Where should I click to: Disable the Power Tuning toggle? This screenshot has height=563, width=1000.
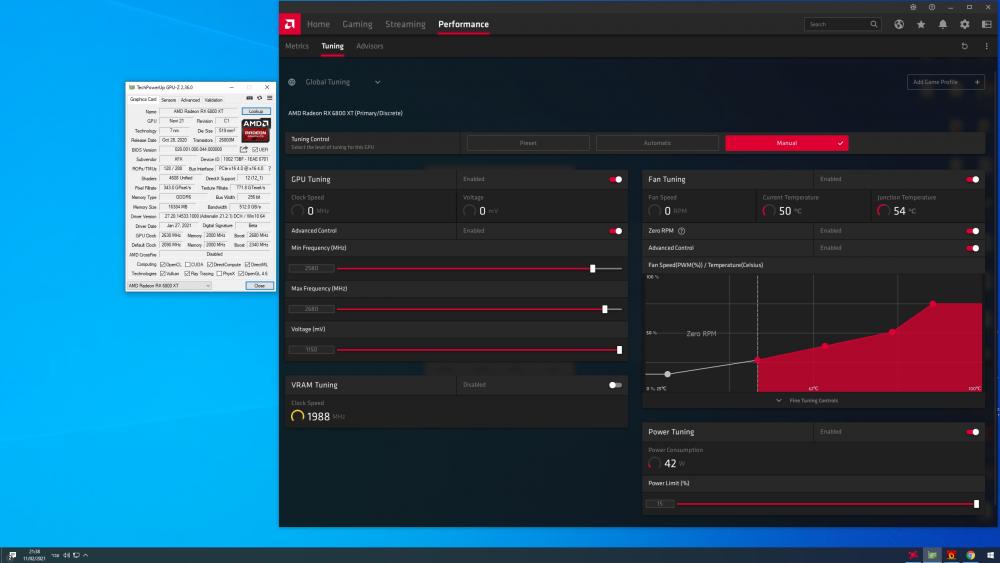click(x=973, y=432)
